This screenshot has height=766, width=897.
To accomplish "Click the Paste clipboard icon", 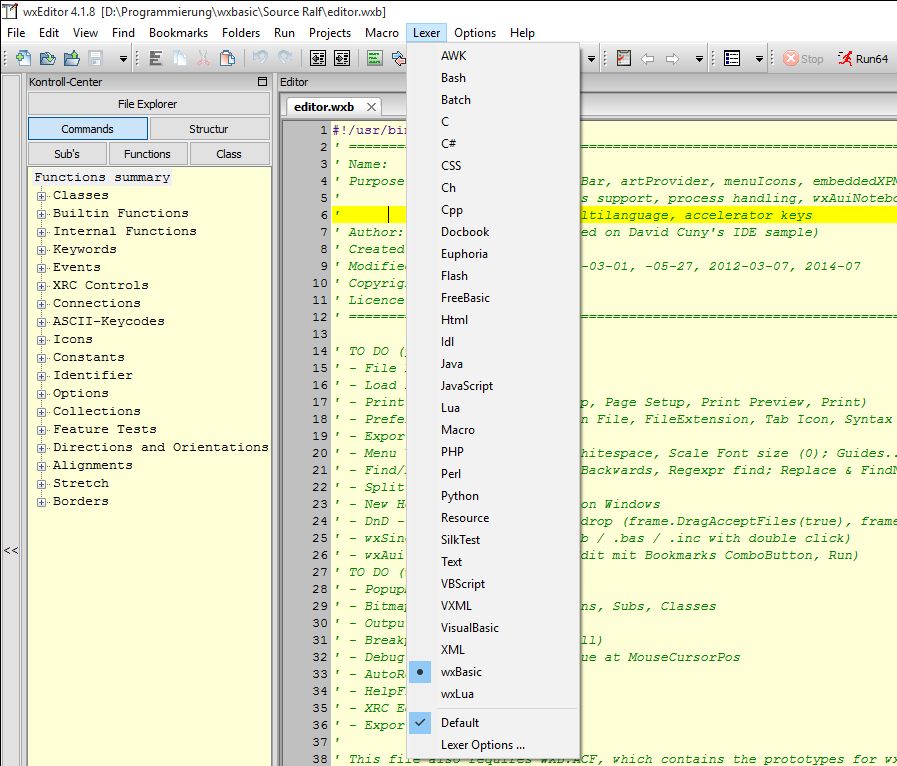I will pyautogui.click(x=227, y=59).
